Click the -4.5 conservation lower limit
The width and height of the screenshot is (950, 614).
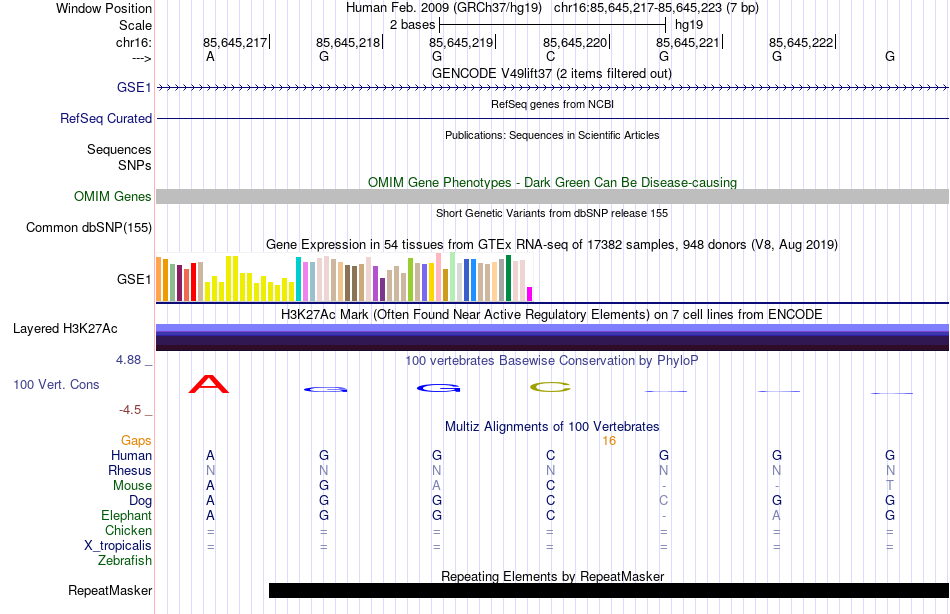tap(130, 410)
